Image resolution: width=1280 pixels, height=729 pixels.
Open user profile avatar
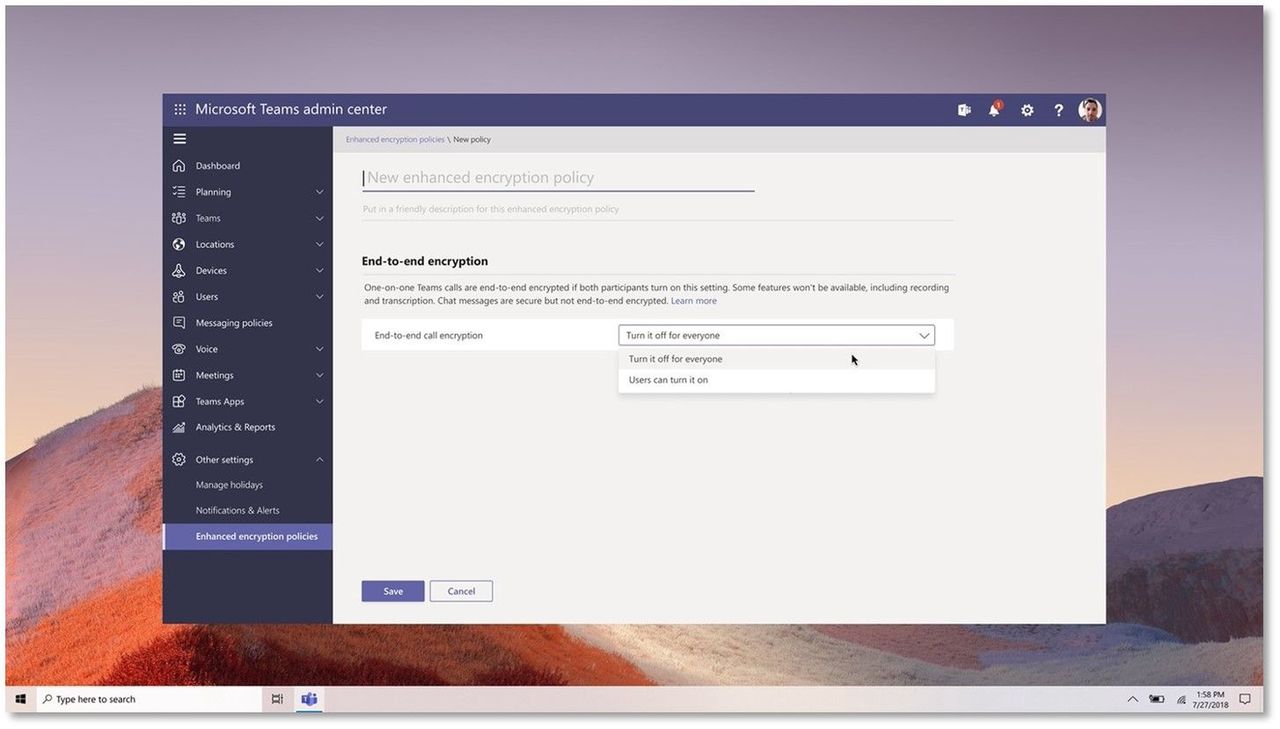pos(1090,110)
